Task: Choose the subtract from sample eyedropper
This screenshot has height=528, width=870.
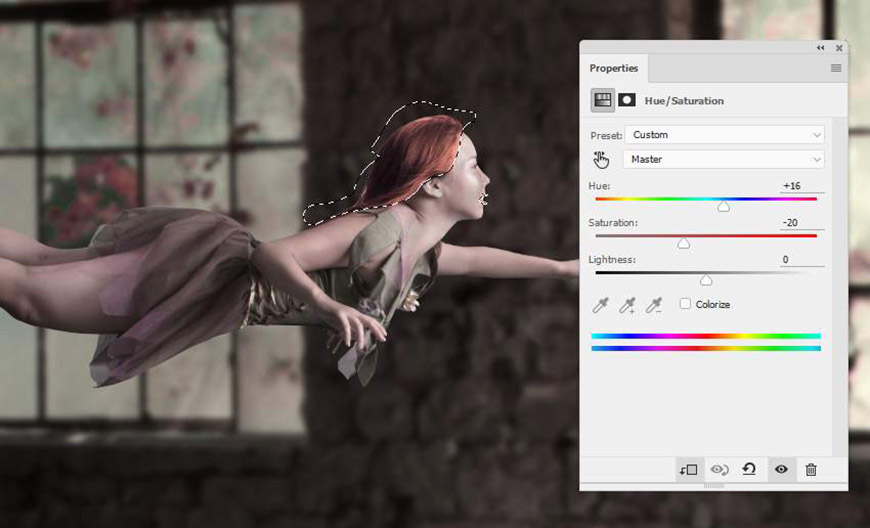Action: click(654, 304)
